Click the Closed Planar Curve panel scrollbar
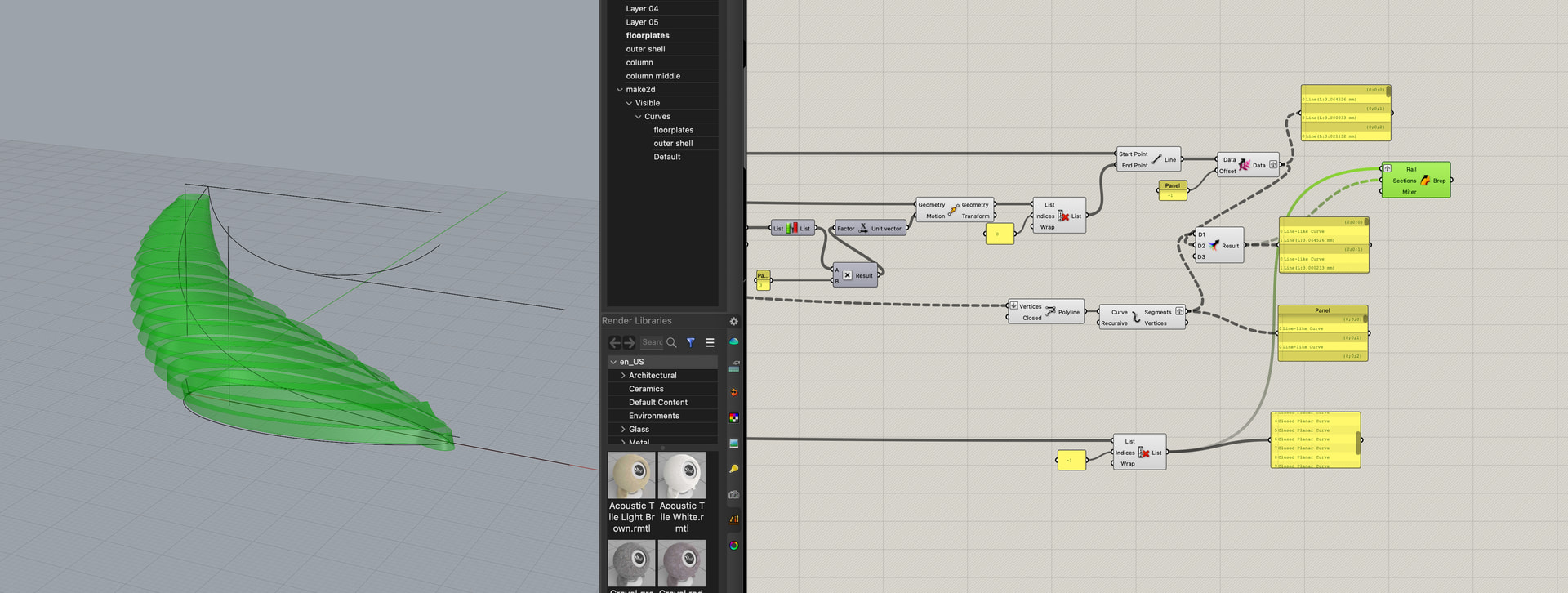 [1358, 443]
